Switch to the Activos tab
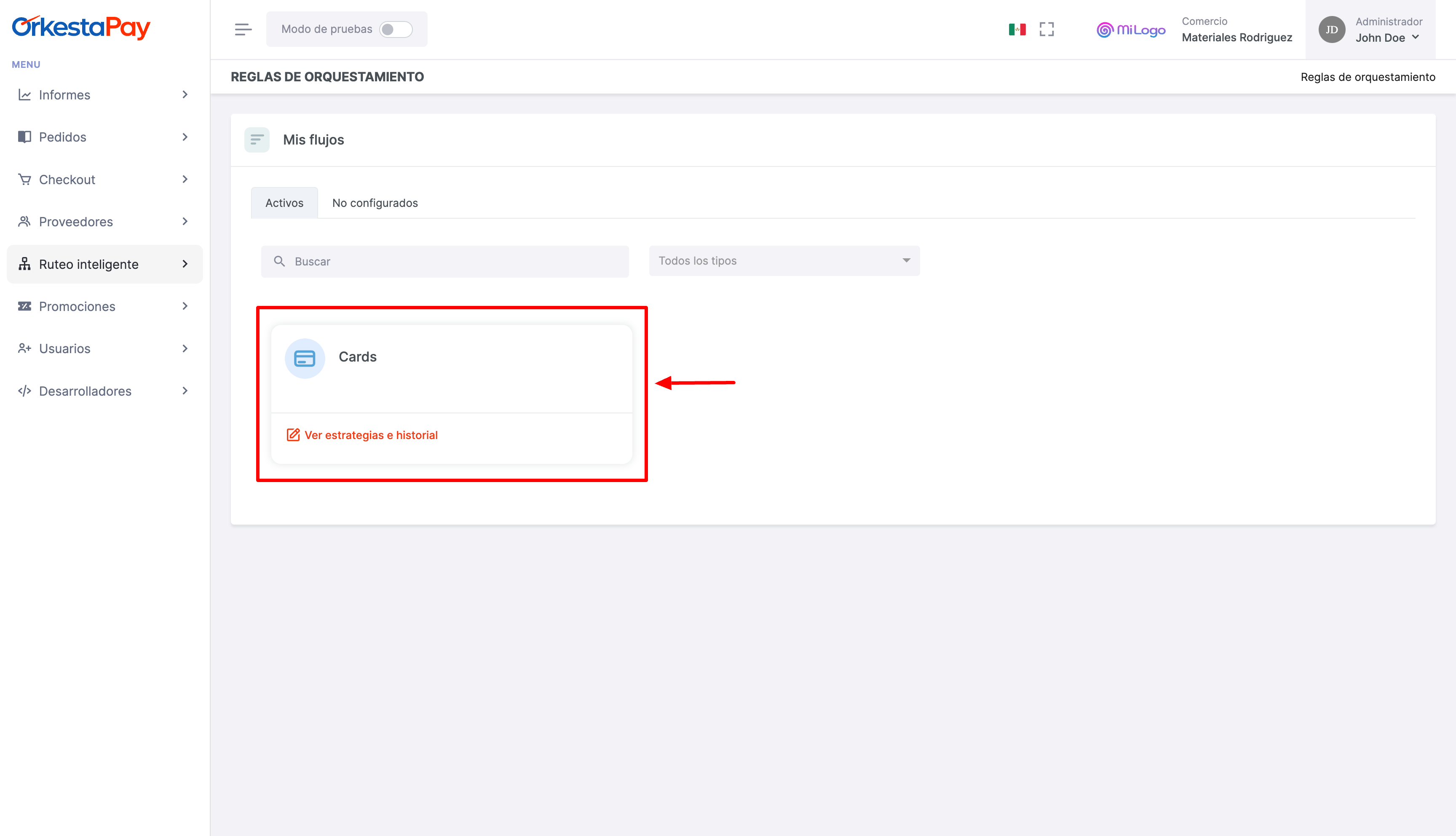The width and height of the screenshot is (1456, 836). click(284, 203)
